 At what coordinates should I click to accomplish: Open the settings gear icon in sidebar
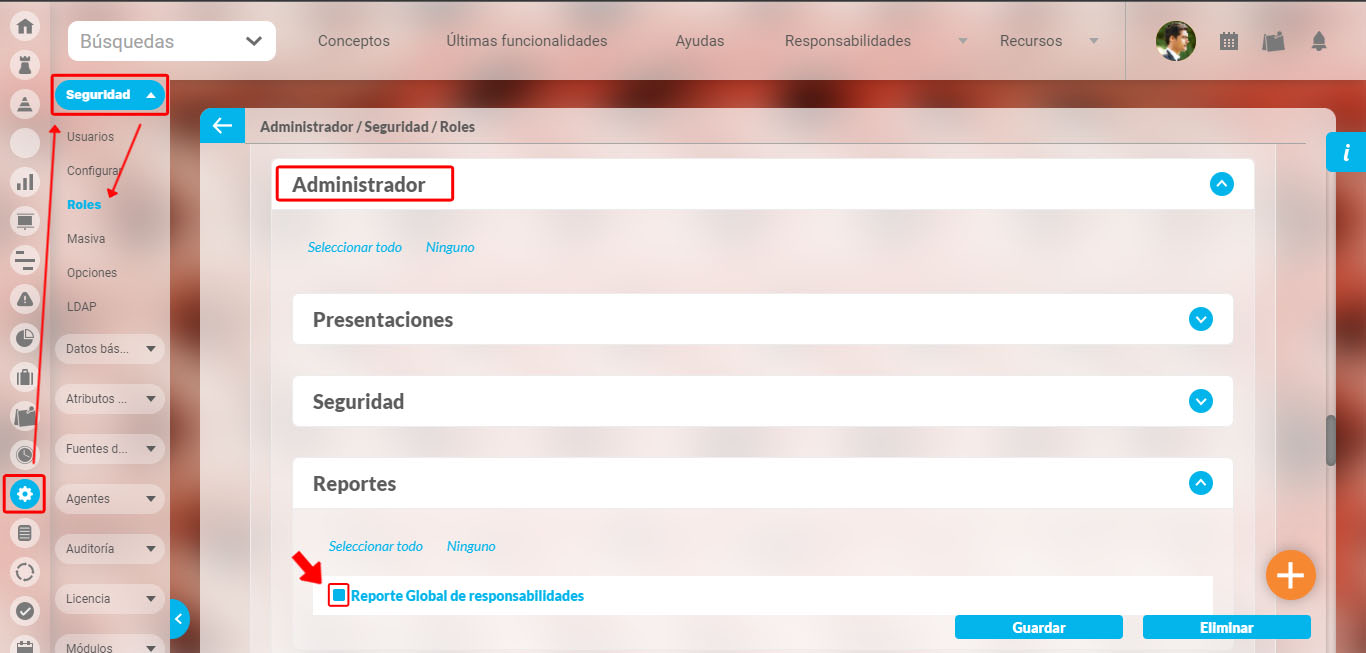pyautogui.click(x=25, y=494)
